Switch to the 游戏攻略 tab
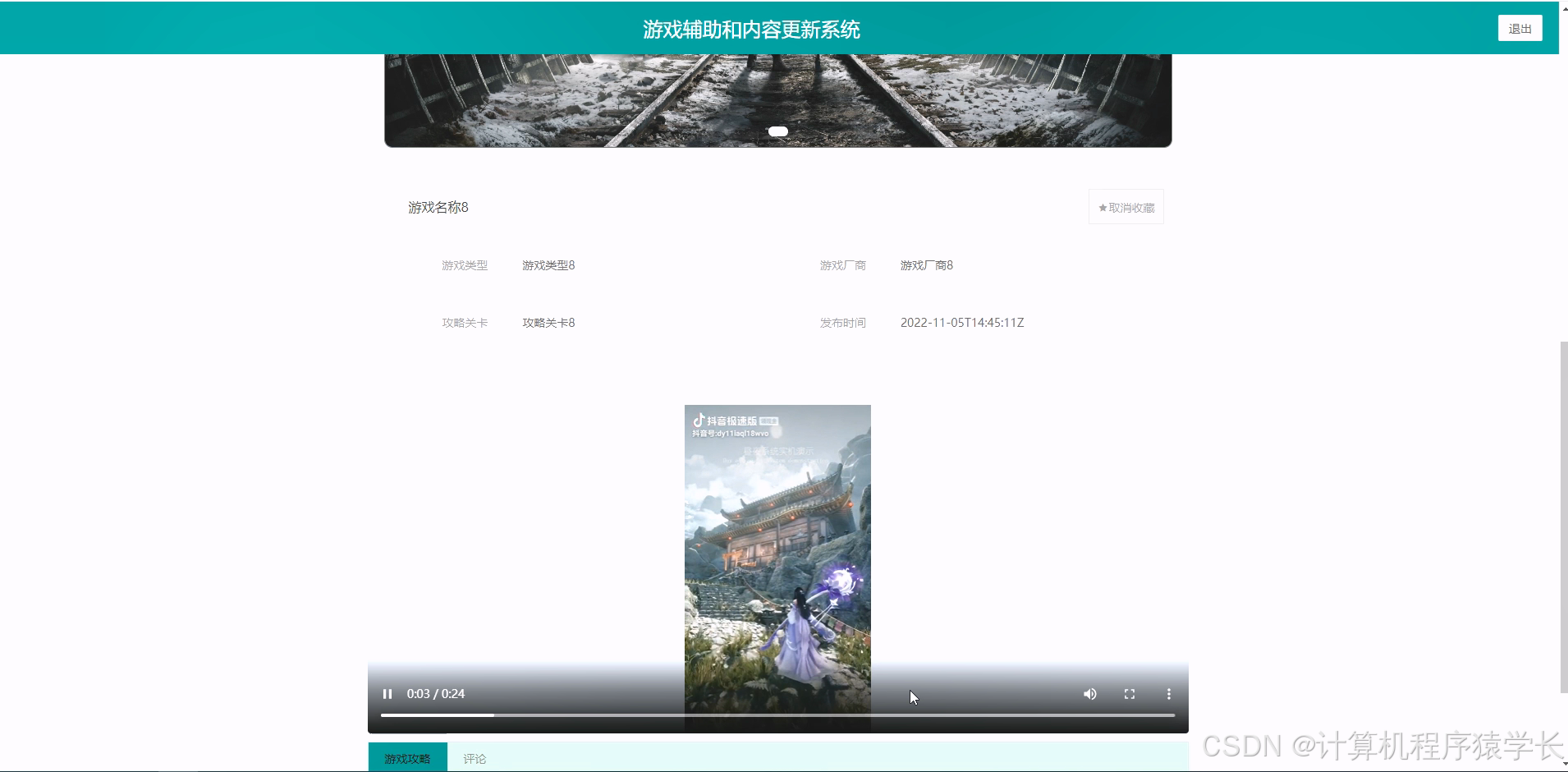Viewport: 1568px width, 772px height. click(407, 757)
